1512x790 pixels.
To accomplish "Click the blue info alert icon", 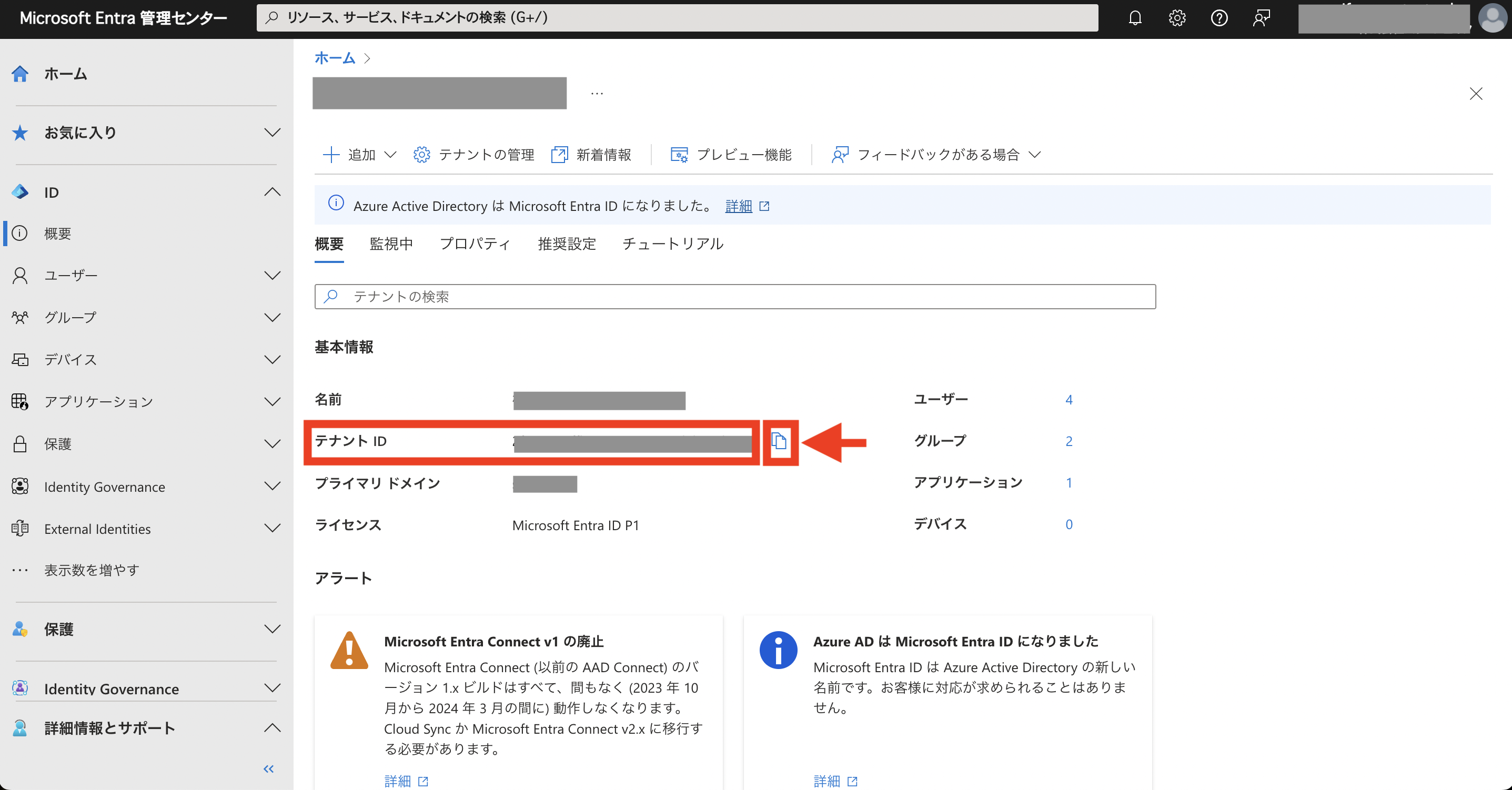I will 778,650.
